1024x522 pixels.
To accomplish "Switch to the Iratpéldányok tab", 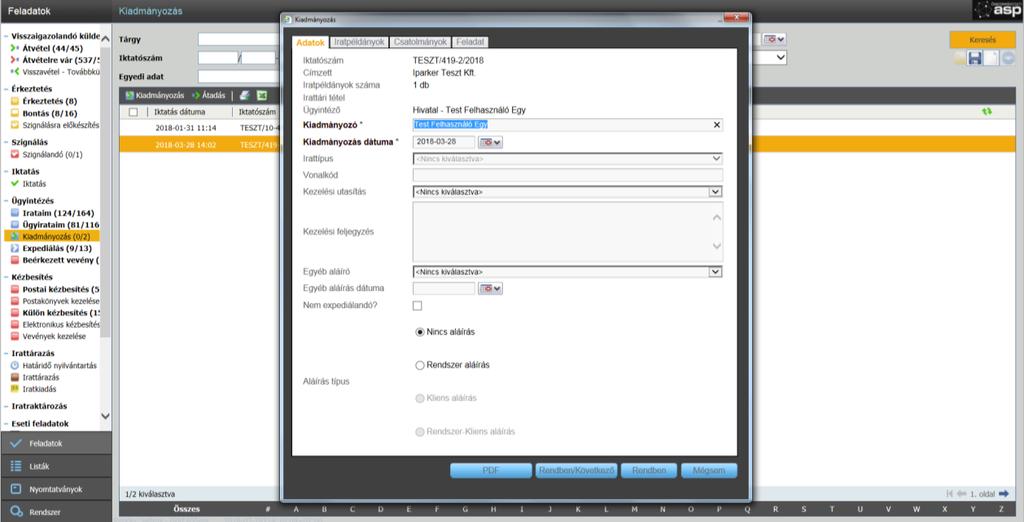I will click(359, 42).
